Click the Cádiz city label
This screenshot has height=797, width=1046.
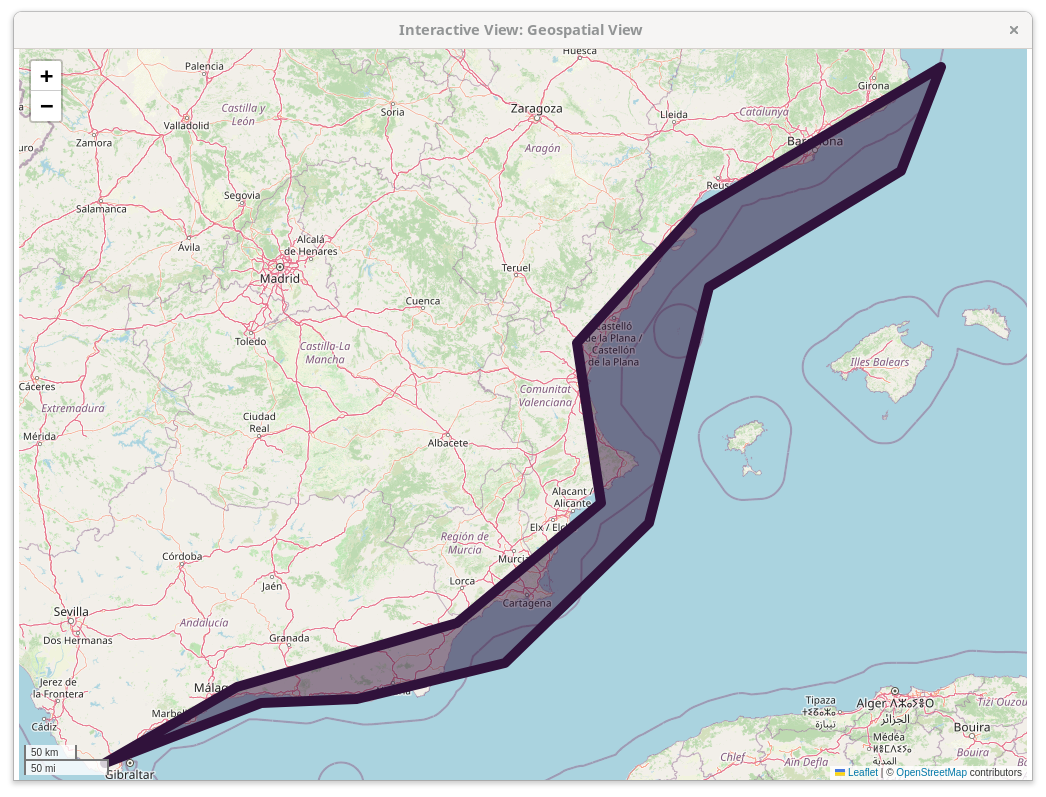44,727
